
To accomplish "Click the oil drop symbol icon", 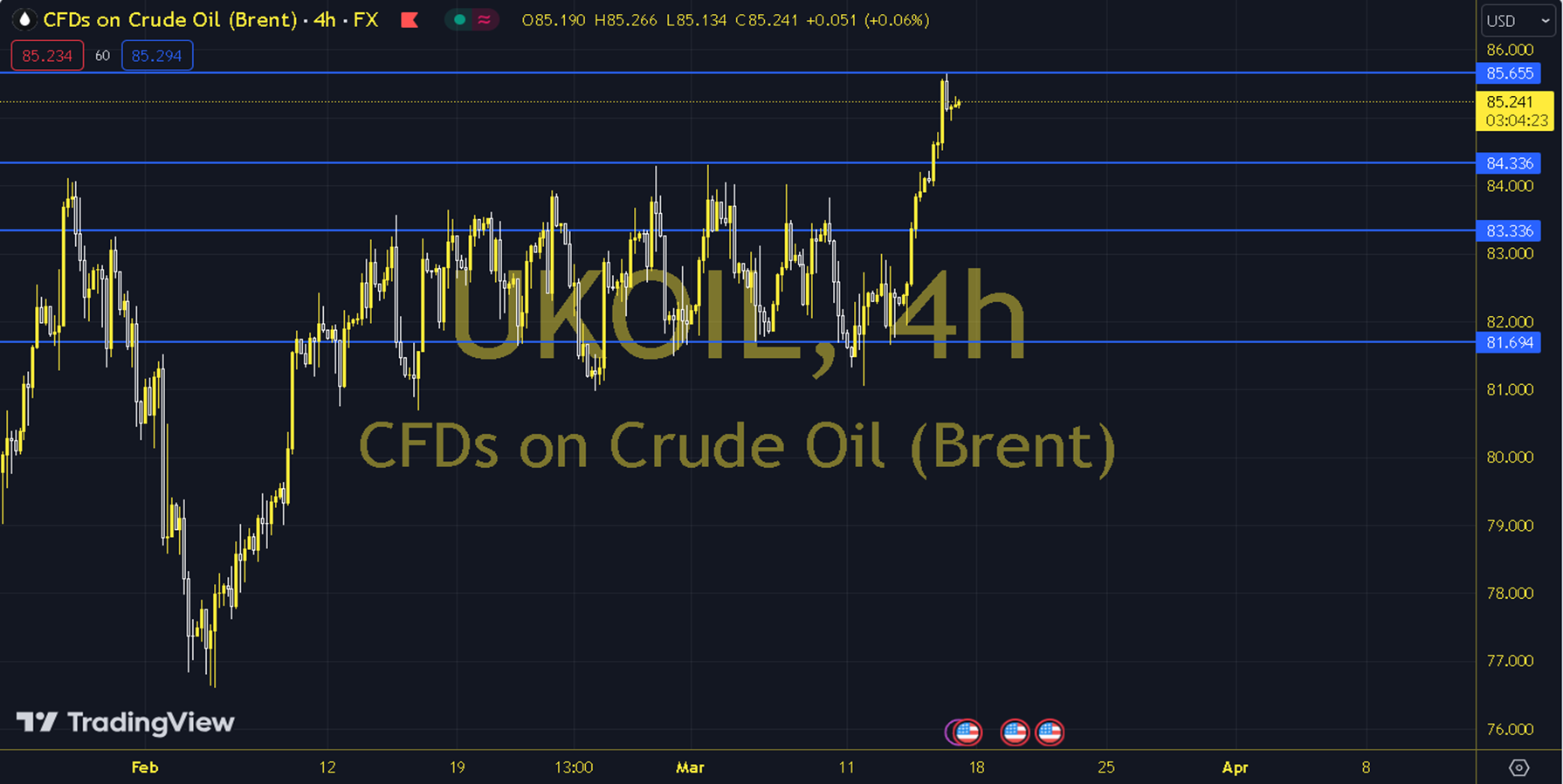I will click(24, 19).
